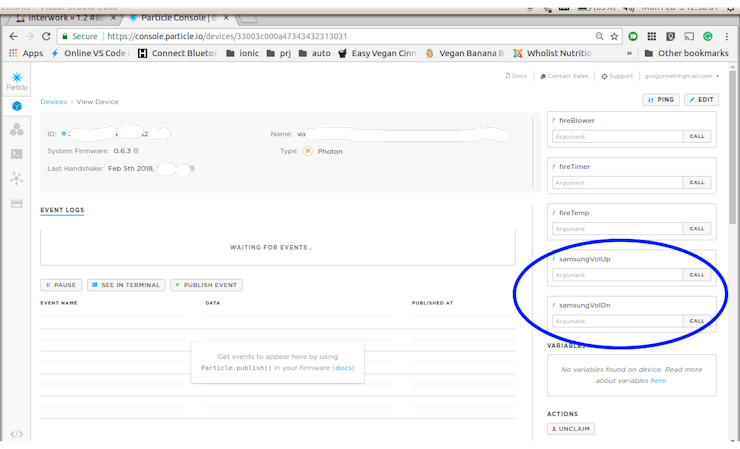The image size is (740, 449).
Task: Open the Integrations icon in sidebar
Action: (17, 178)
